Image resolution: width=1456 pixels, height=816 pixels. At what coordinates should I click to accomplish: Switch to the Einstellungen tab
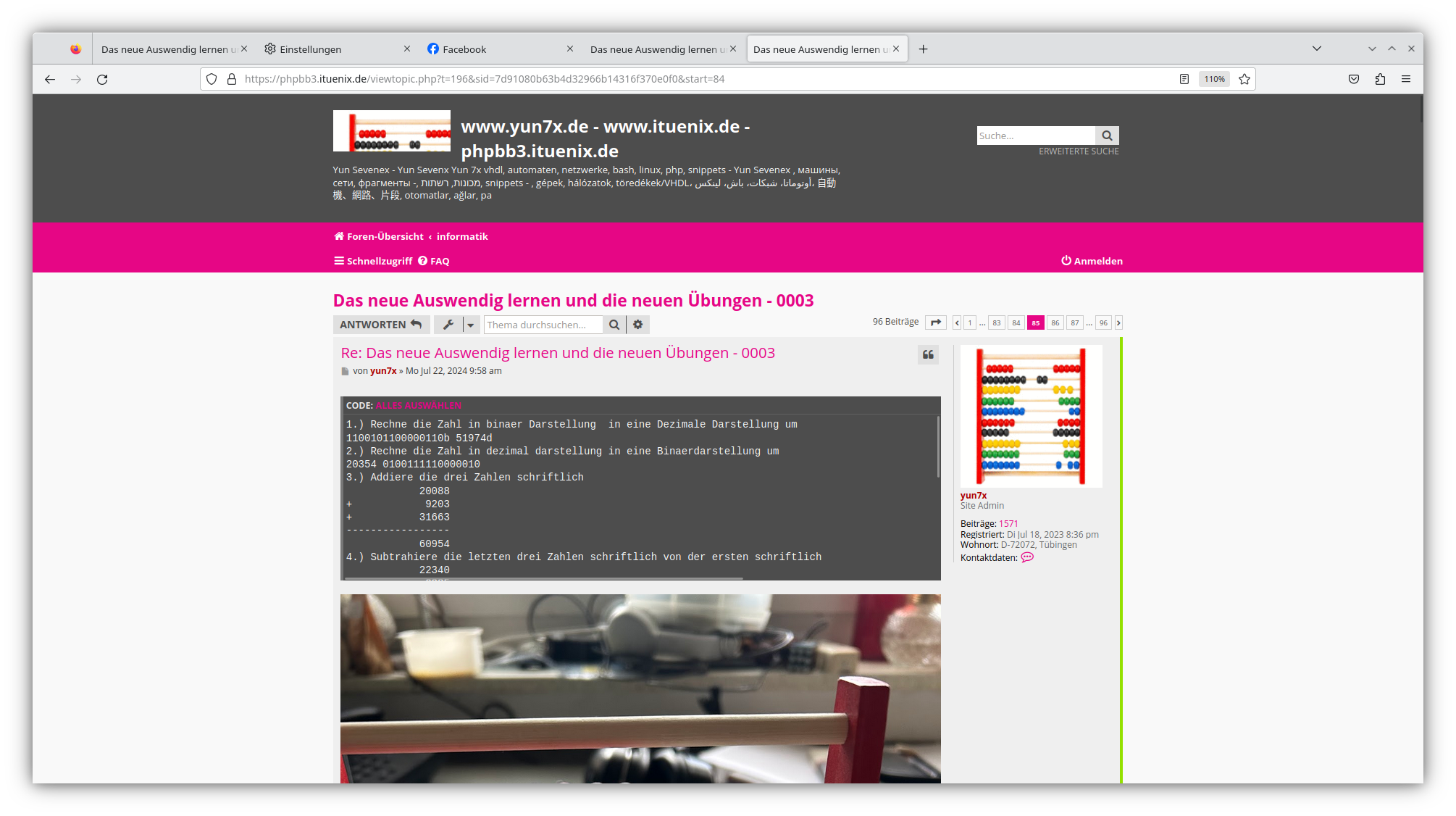(310, 49)
